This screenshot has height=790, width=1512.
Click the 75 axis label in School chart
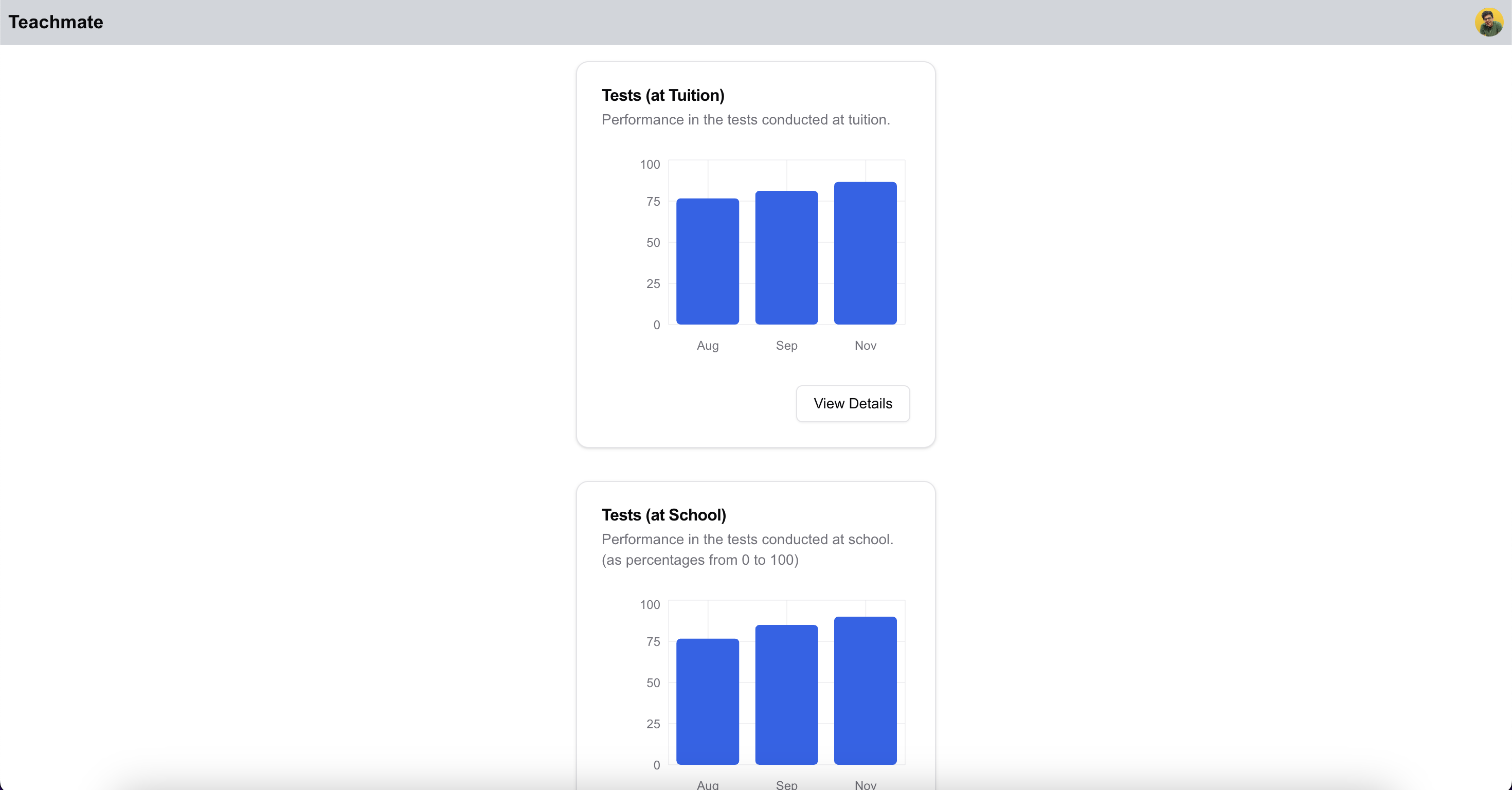(653, 641)
